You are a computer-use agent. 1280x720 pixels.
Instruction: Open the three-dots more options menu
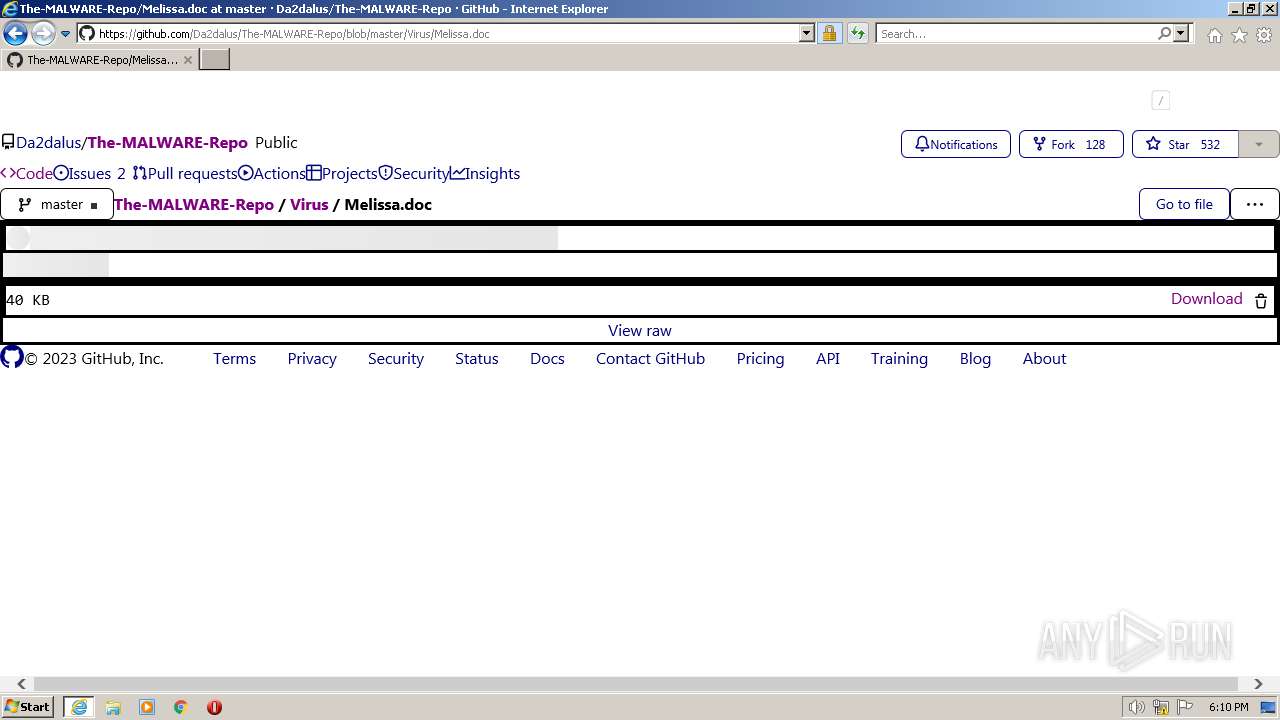coord(1255,204)
